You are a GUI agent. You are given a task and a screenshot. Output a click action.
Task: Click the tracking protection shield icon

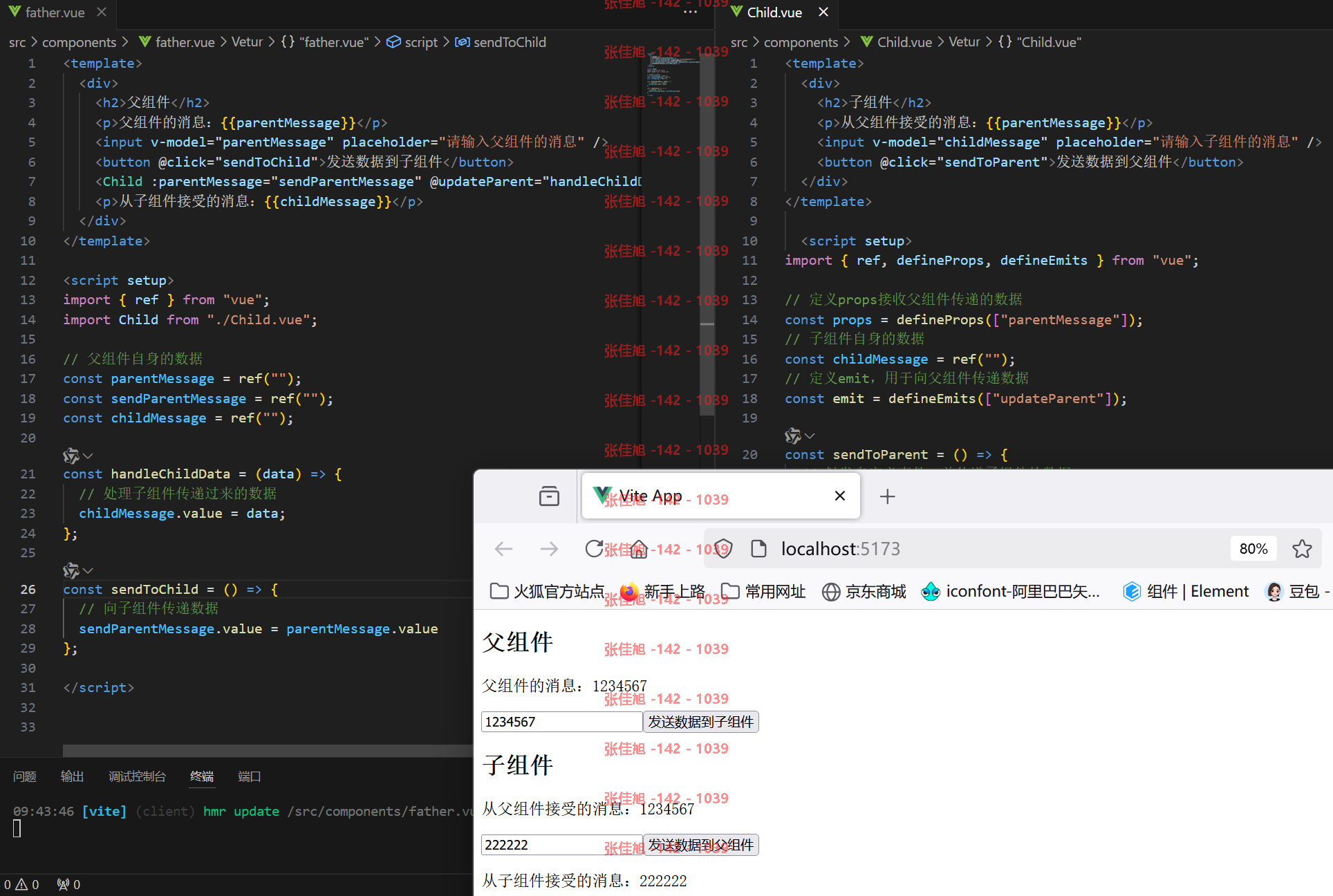723,549
